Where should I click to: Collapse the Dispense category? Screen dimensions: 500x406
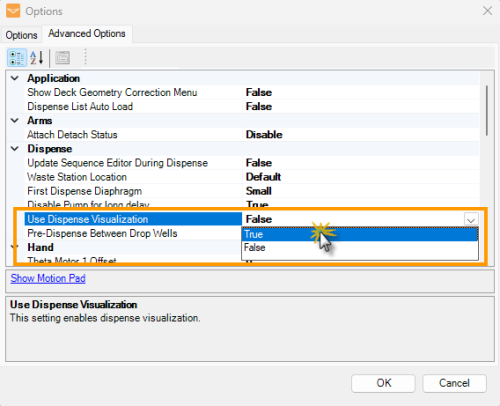pyautogui.click(x=15, y=149)
